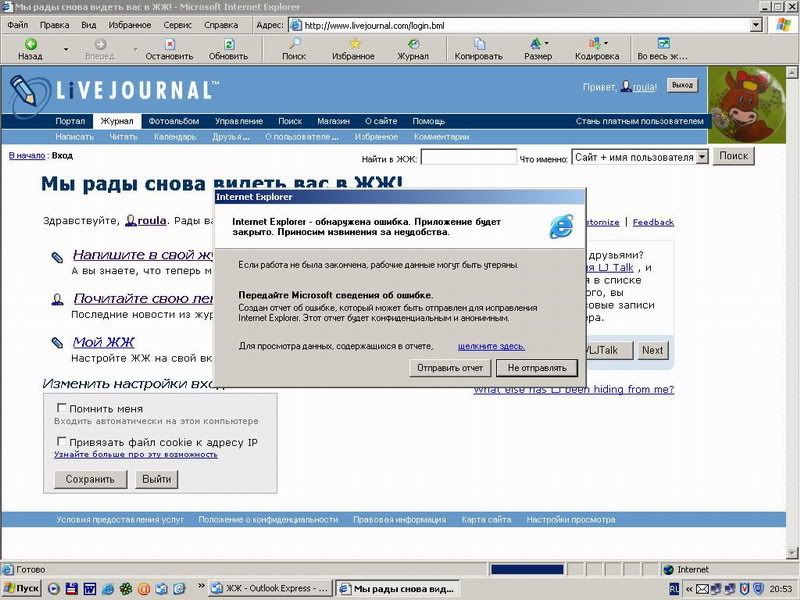
Task: Open the Сайт + имя пользователя dropdown
Action: 703,157
